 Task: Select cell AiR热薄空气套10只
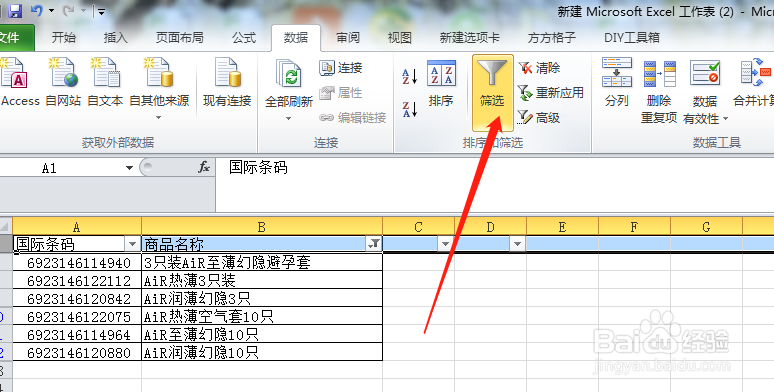(262, 316)
